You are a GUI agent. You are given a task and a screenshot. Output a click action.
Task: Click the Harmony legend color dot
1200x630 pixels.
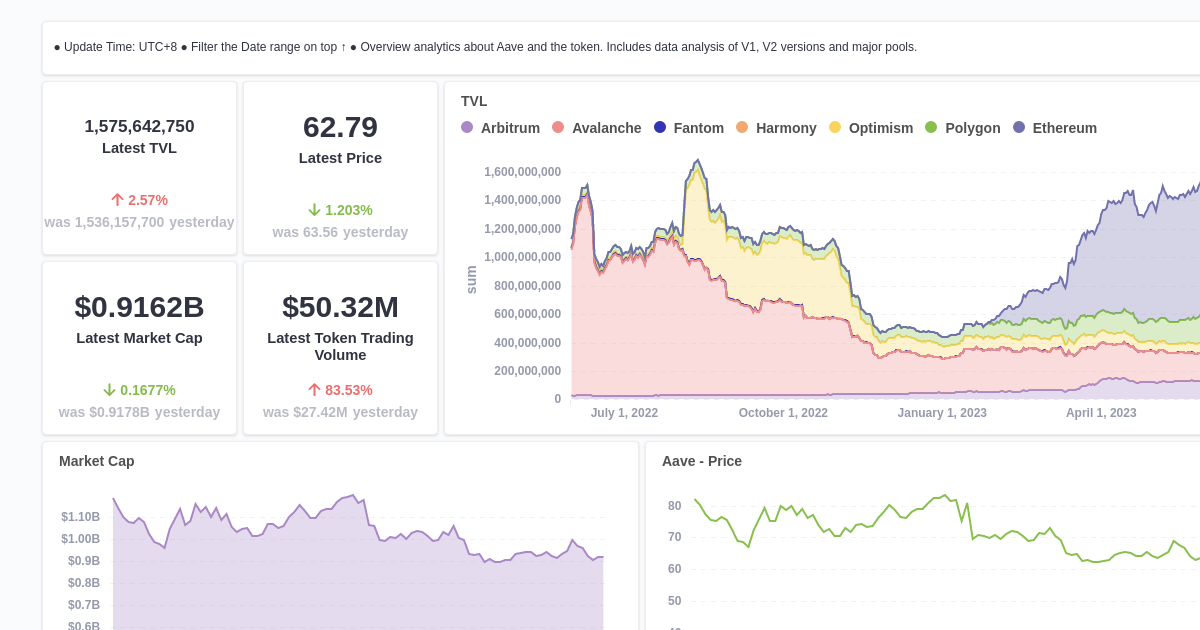(x=742, y=128)
